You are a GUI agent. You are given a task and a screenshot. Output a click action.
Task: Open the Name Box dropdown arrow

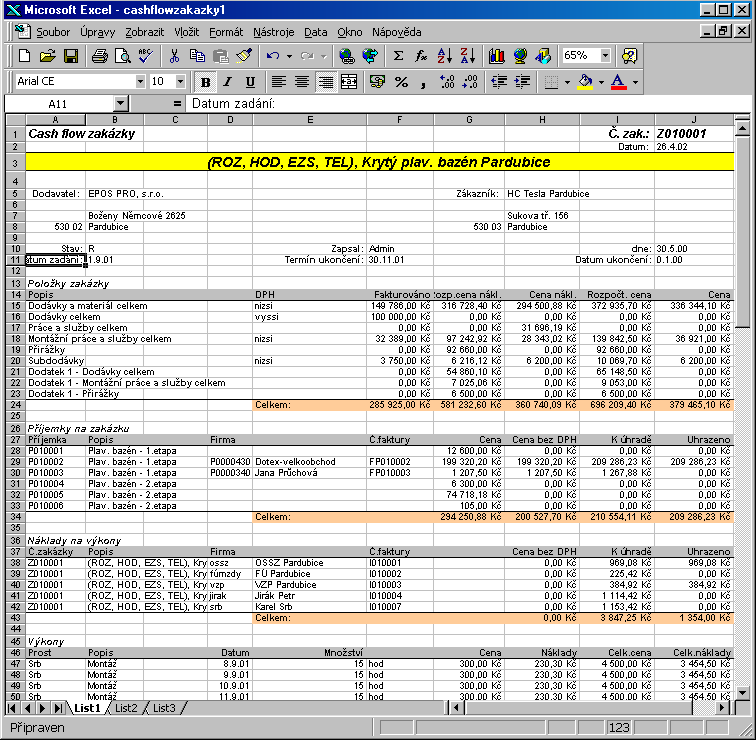pos(121,104)
